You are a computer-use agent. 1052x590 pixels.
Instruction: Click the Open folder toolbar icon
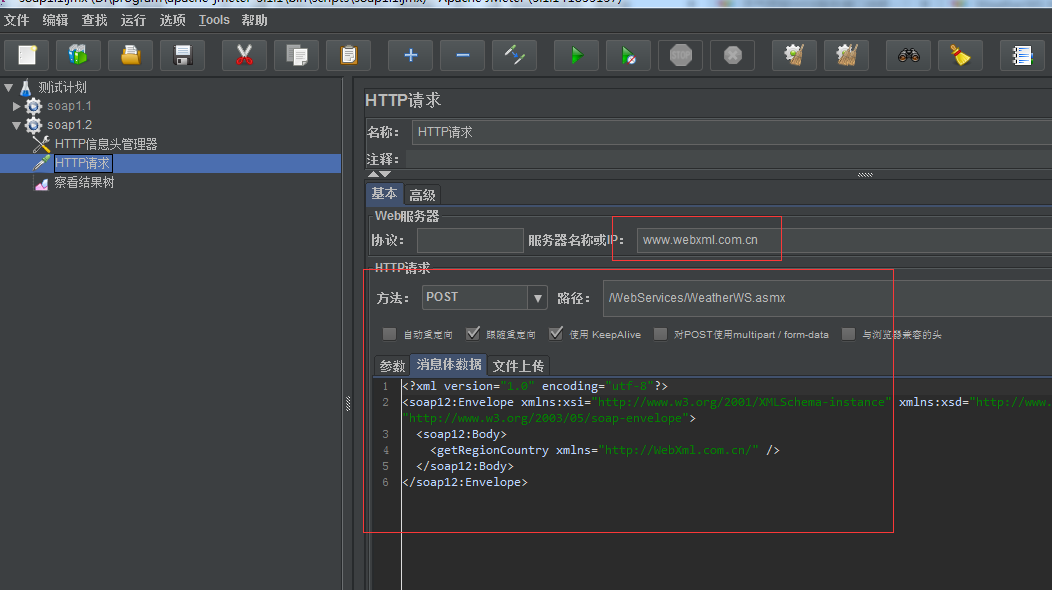coord(130,55)
